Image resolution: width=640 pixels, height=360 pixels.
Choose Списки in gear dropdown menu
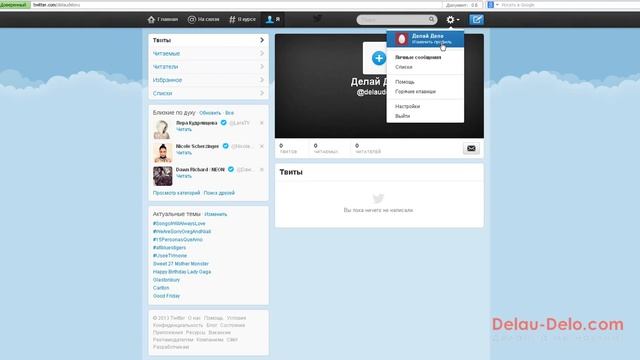pyautogui.click(x=404, y=67)
